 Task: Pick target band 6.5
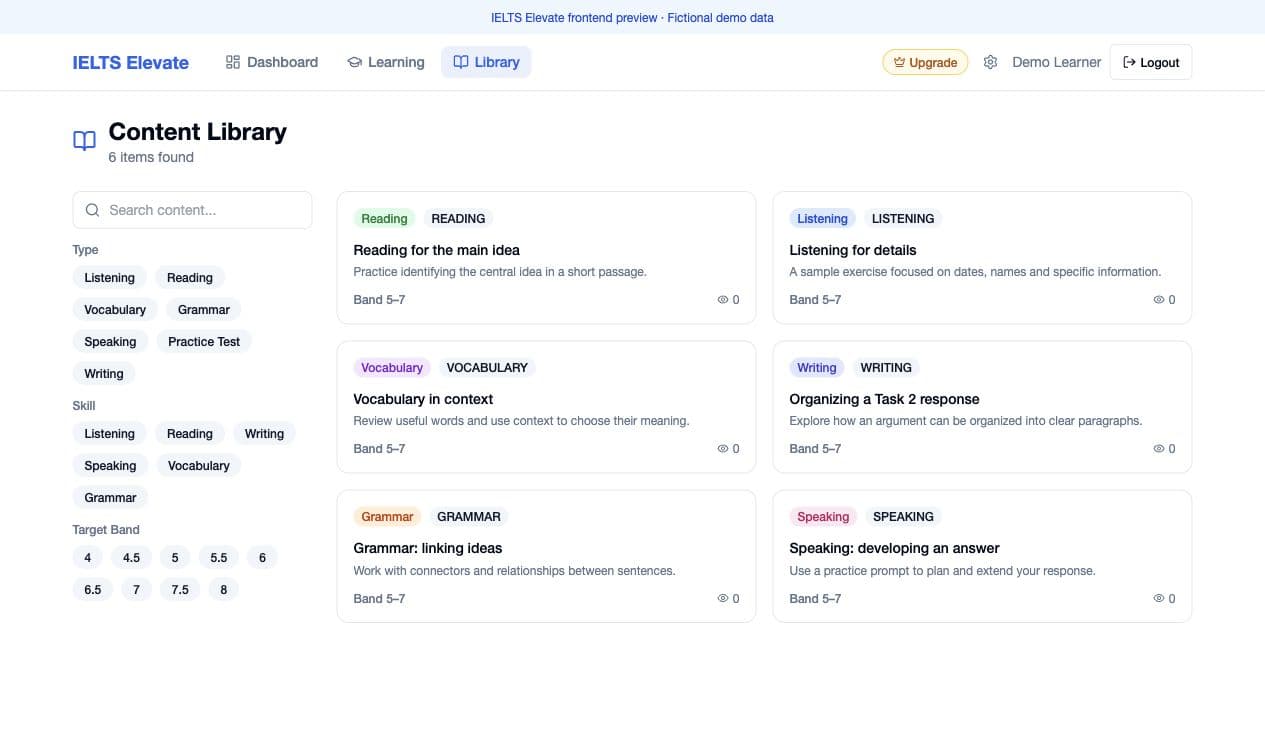[93, 590]
